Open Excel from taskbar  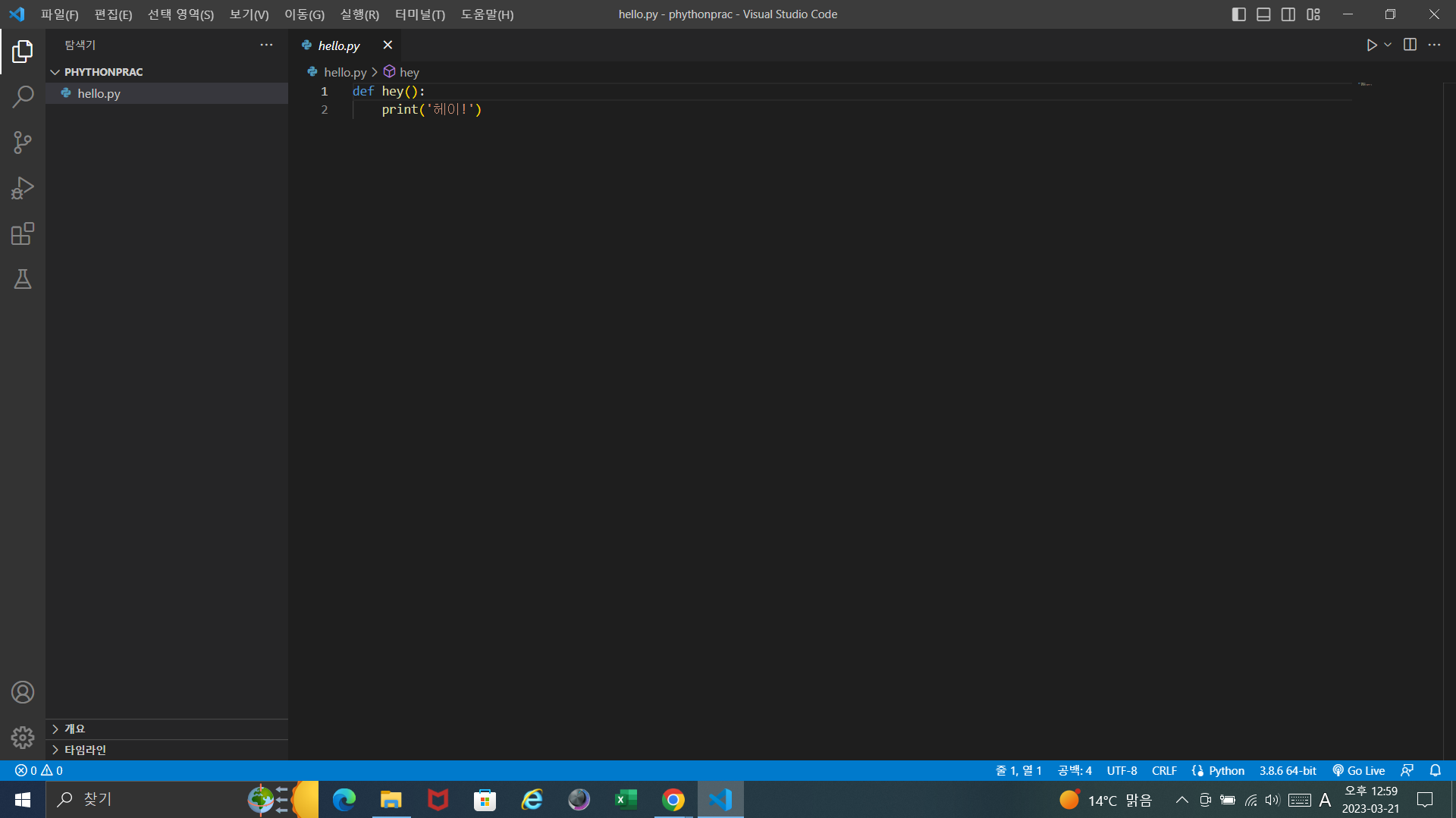tap(626, 800)
